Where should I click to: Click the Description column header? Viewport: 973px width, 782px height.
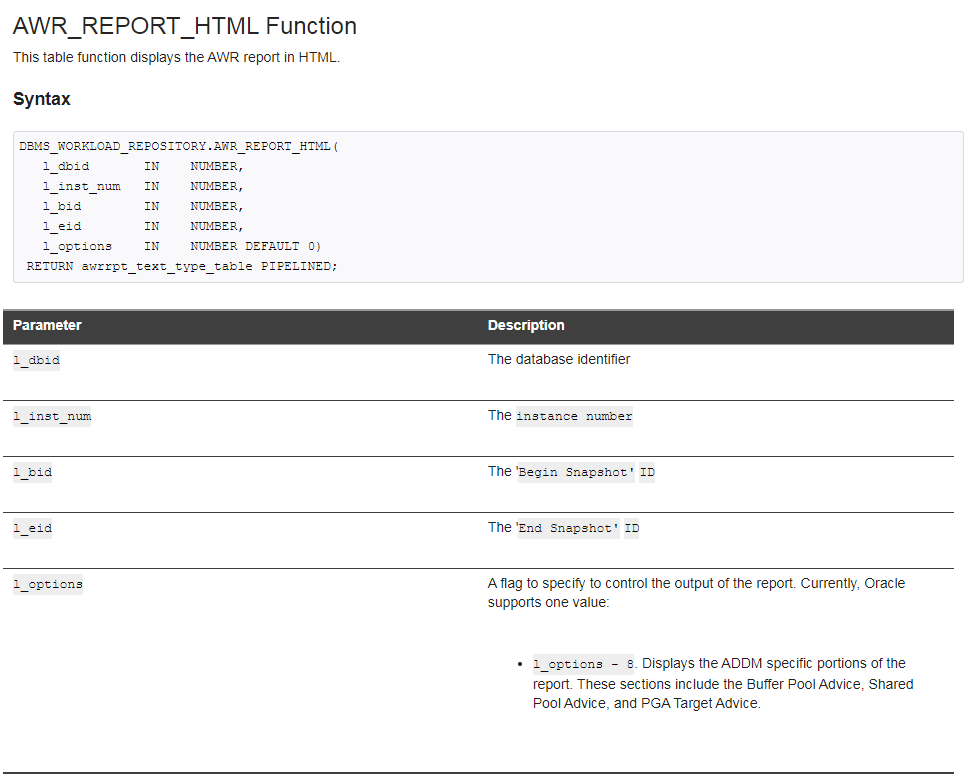click(526, 325)
